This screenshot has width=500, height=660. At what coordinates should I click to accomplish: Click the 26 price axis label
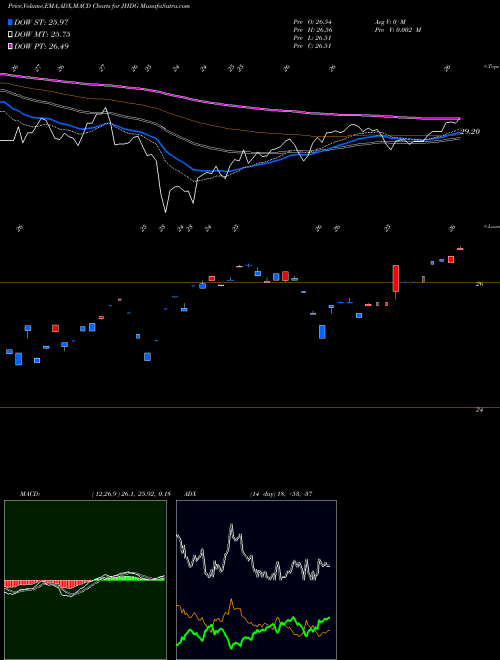pyautogui.click(x=479, y=284)
